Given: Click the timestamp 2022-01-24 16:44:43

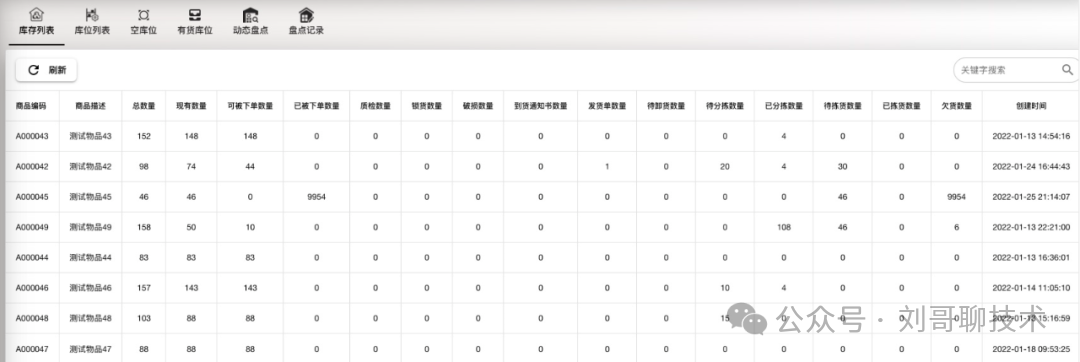Looking at the screenshot, I should pyautogui.click(x=1031, y=167).
